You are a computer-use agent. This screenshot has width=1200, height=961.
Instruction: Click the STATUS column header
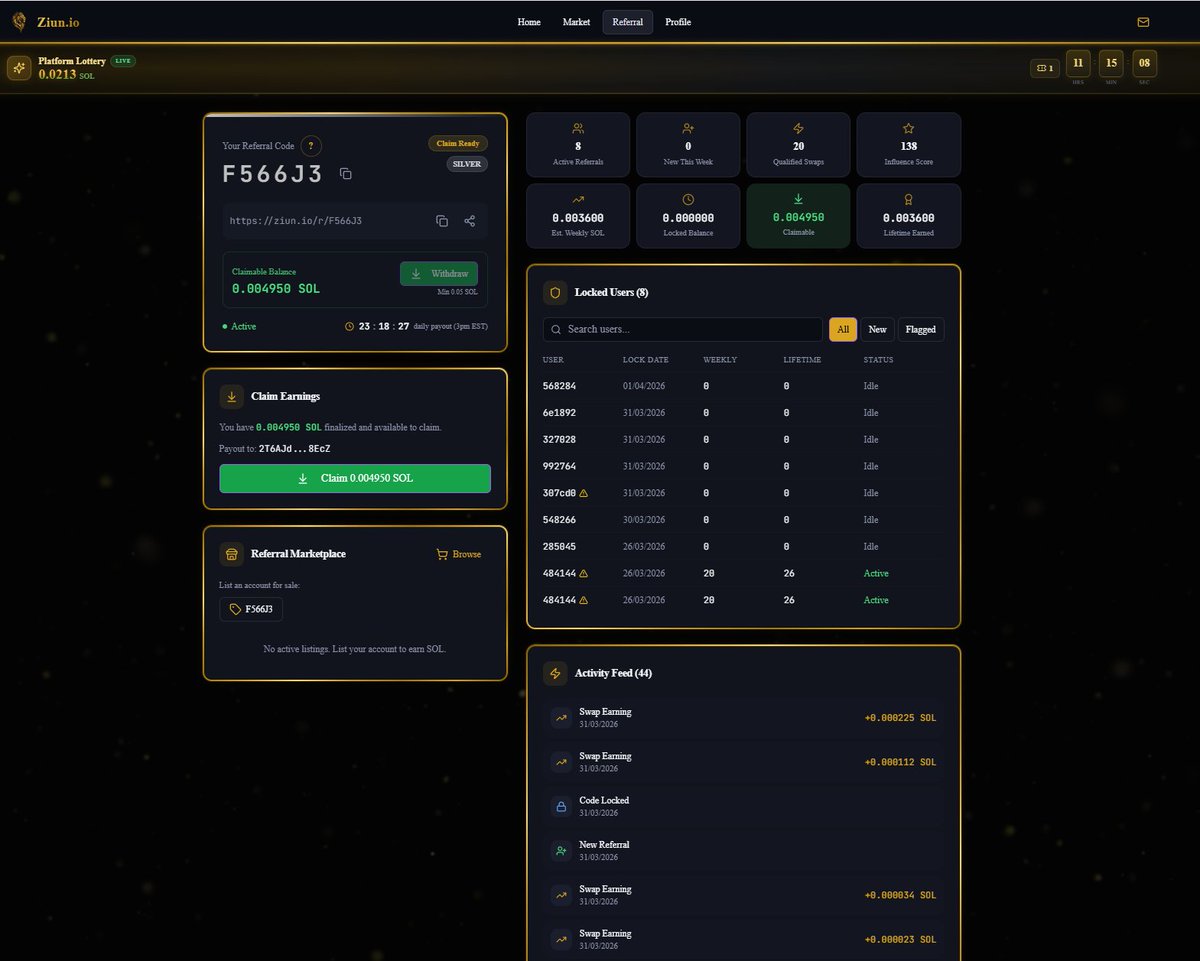point(879,360)
